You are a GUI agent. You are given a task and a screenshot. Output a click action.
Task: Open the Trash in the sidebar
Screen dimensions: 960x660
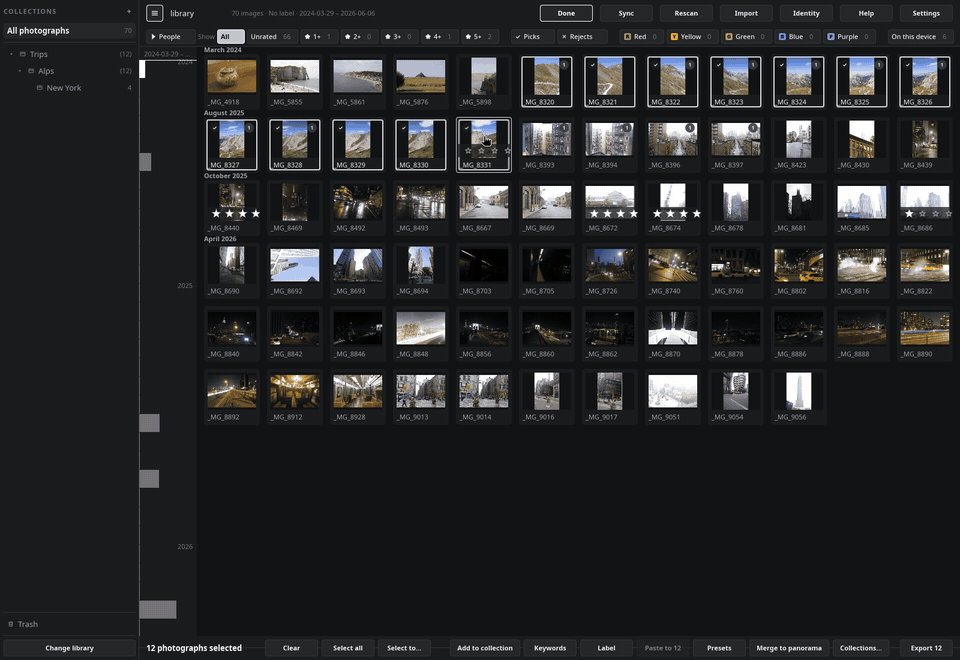pyautogui.click(x=23, y=624)
